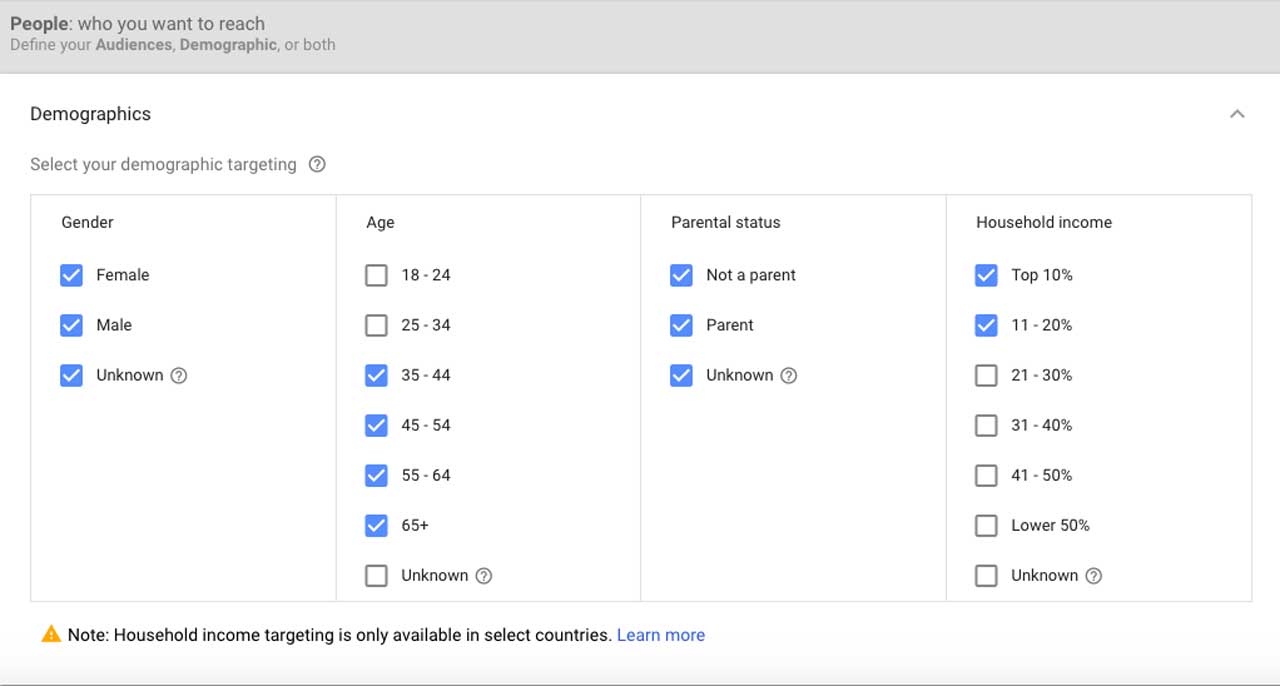Image resolution: width=1280 pixels, height=686 pixels.
Task: Enable the 18 - 24 age checkbox
Action: coord(376,275)
